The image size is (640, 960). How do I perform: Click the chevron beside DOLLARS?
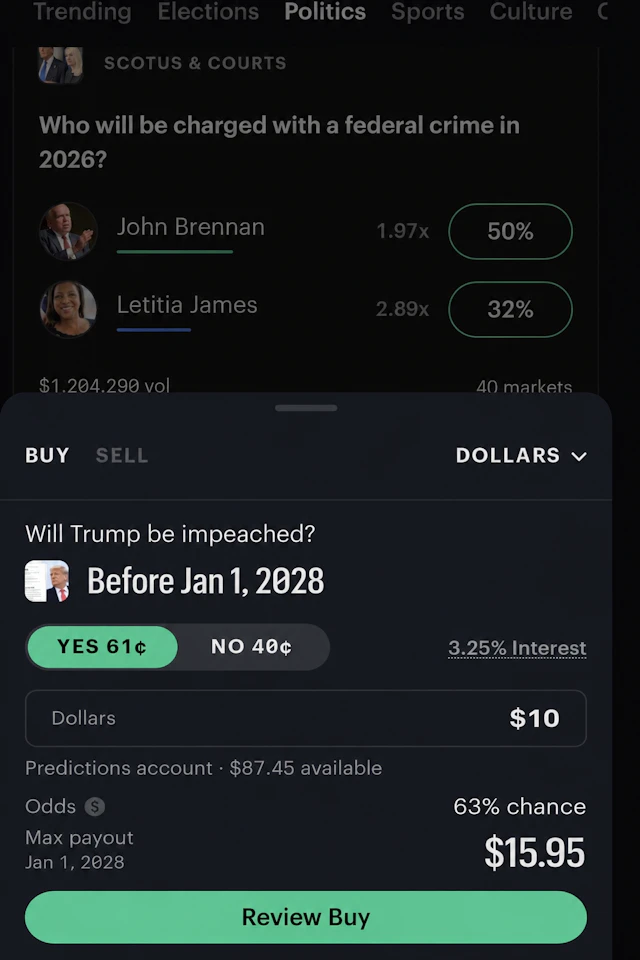579,456
